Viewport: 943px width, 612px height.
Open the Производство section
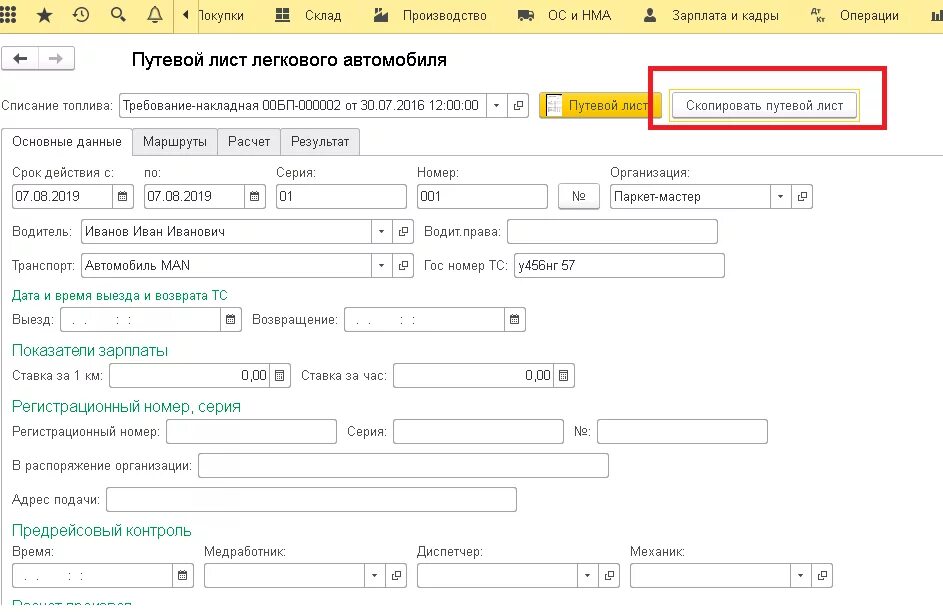point(429,16)
